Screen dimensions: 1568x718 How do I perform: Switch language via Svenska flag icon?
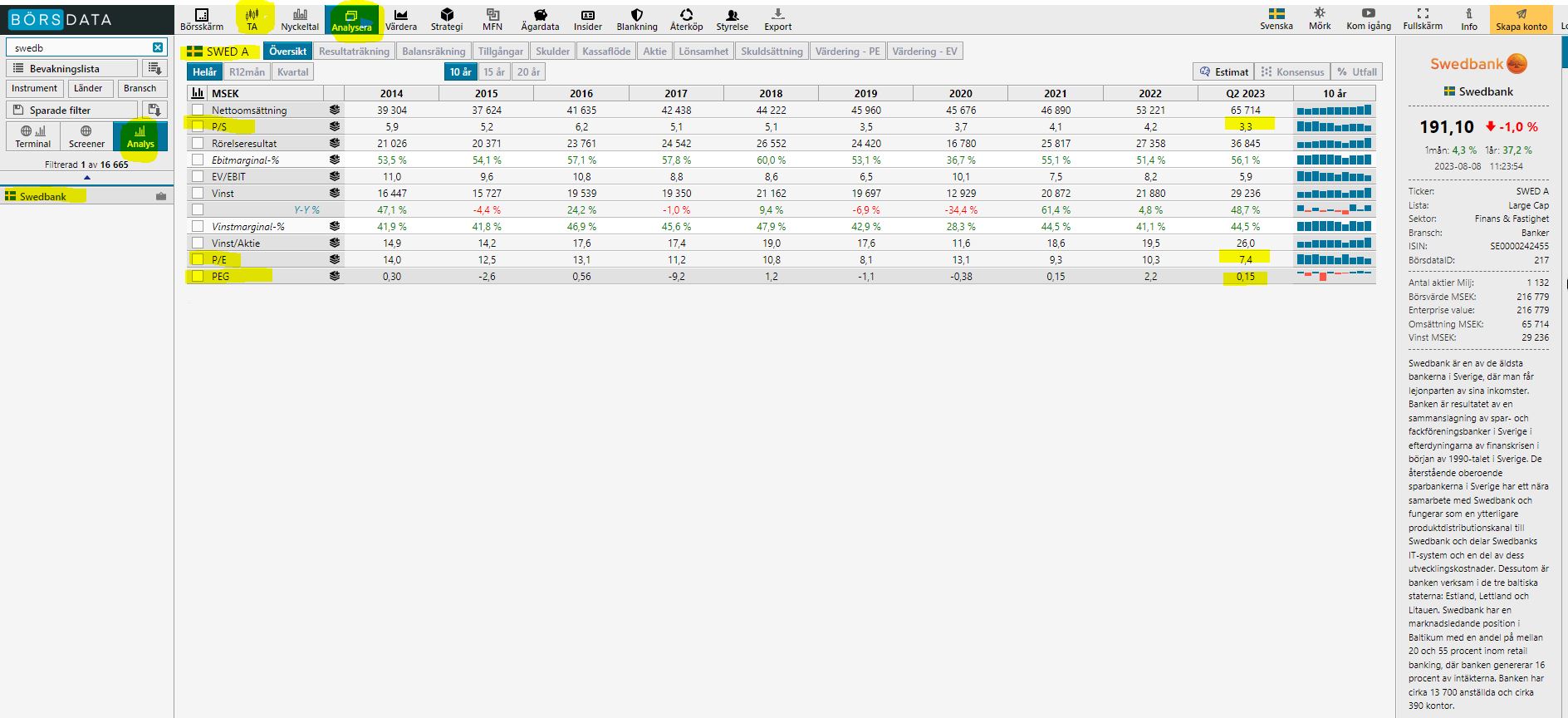(1276, 19)
